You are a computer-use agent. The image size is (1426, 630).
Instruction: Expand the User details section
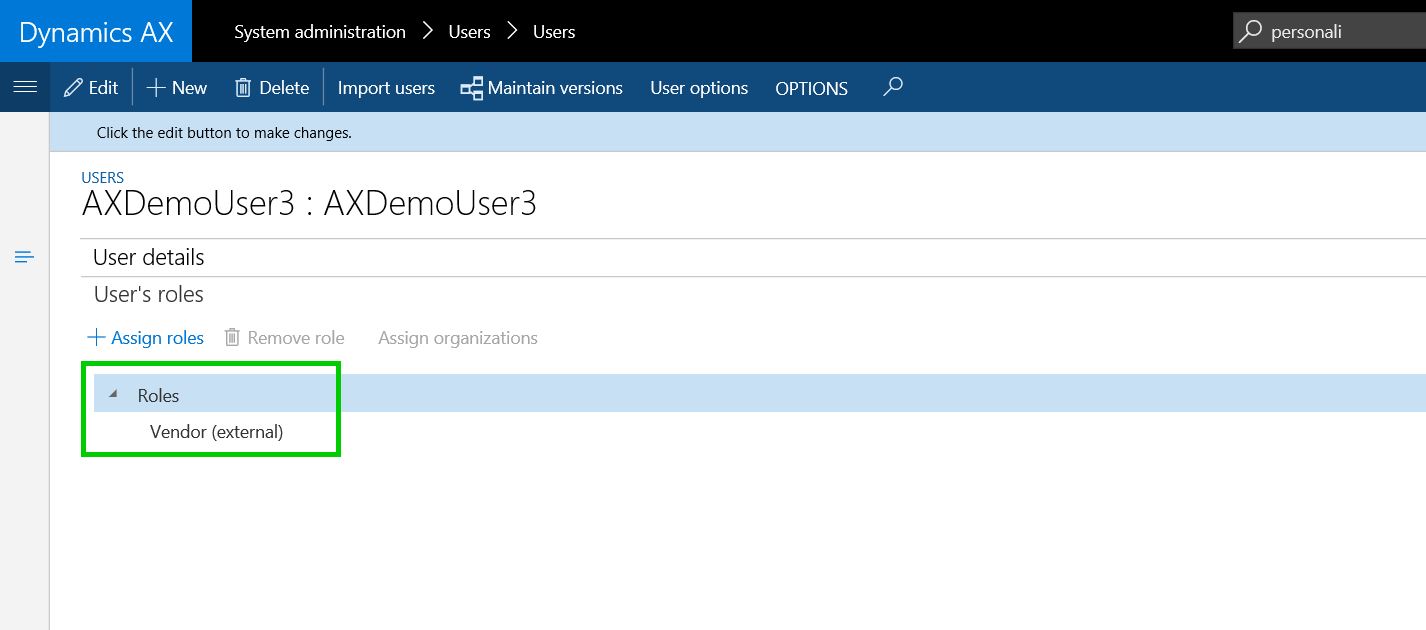pyautogui.click(x=149, y=257)
